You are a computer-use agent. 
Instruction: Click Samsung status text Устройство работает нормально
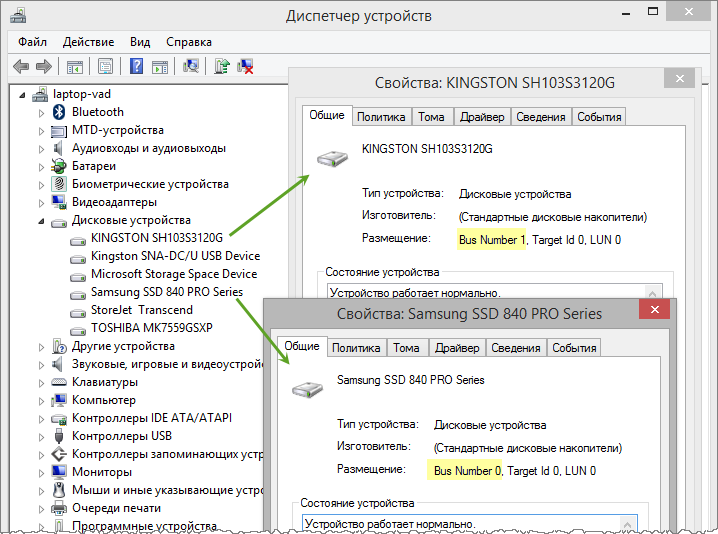[390, 524]
